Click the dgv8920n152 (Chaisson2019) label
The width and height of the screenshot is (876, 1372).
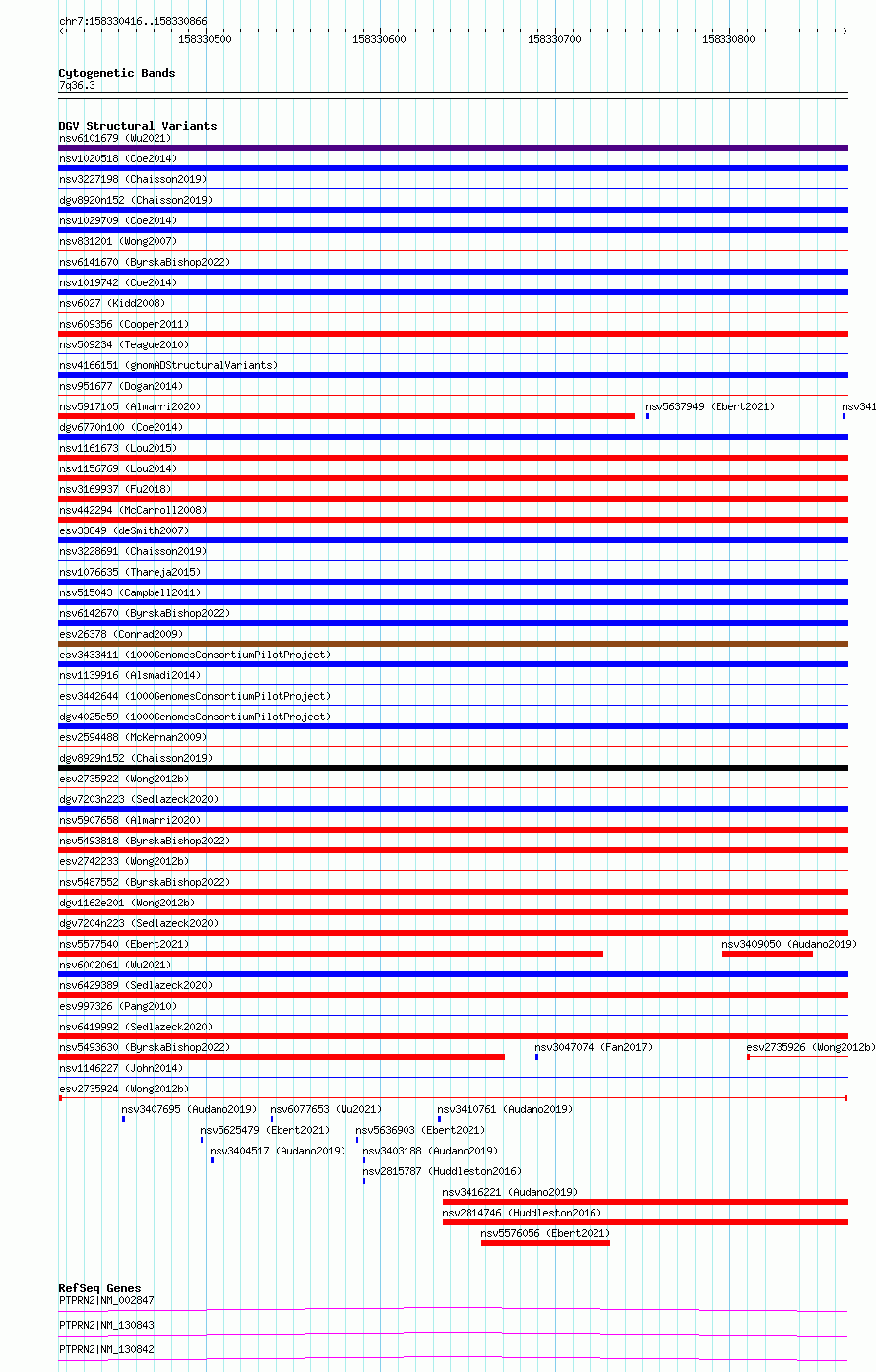(x=136, y=200)
